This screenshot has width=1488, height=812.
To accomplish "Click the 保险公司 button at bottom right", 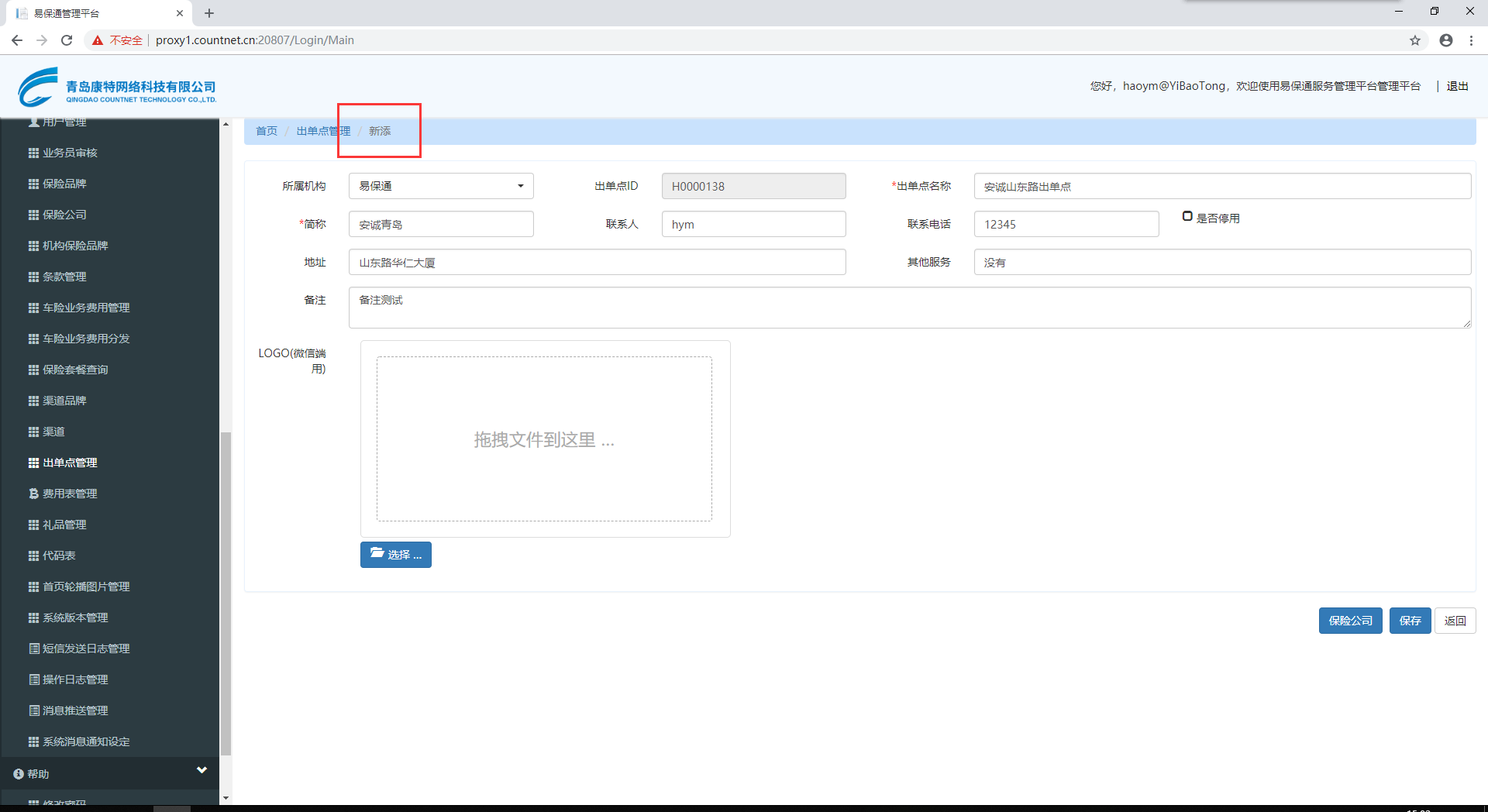I will coord(1350,621).
